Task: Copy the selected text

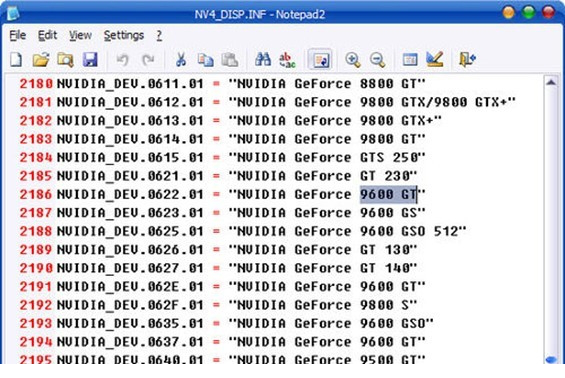Action: (205, 59)
